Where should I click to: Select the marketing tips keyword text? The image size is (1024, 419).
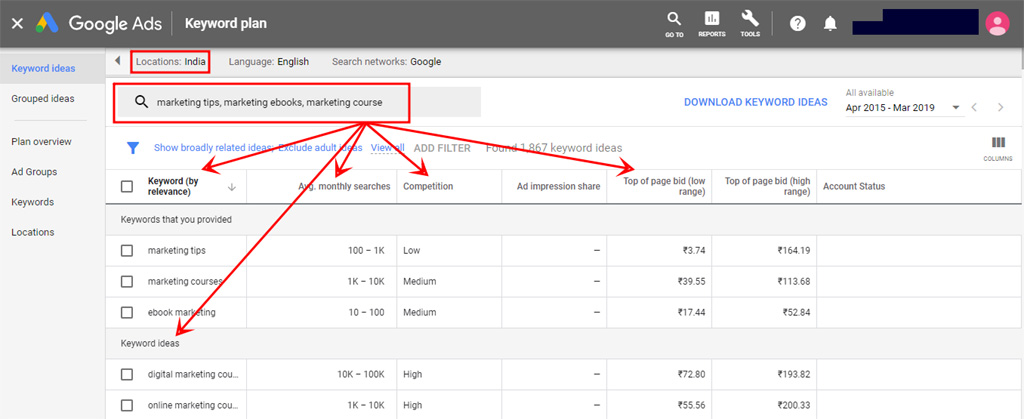tap(176, 251)
